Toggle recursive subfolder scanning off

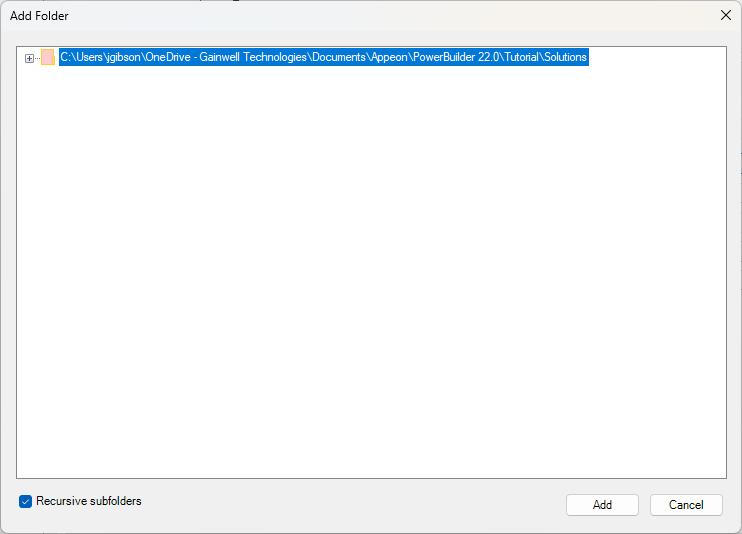[26, 501]
